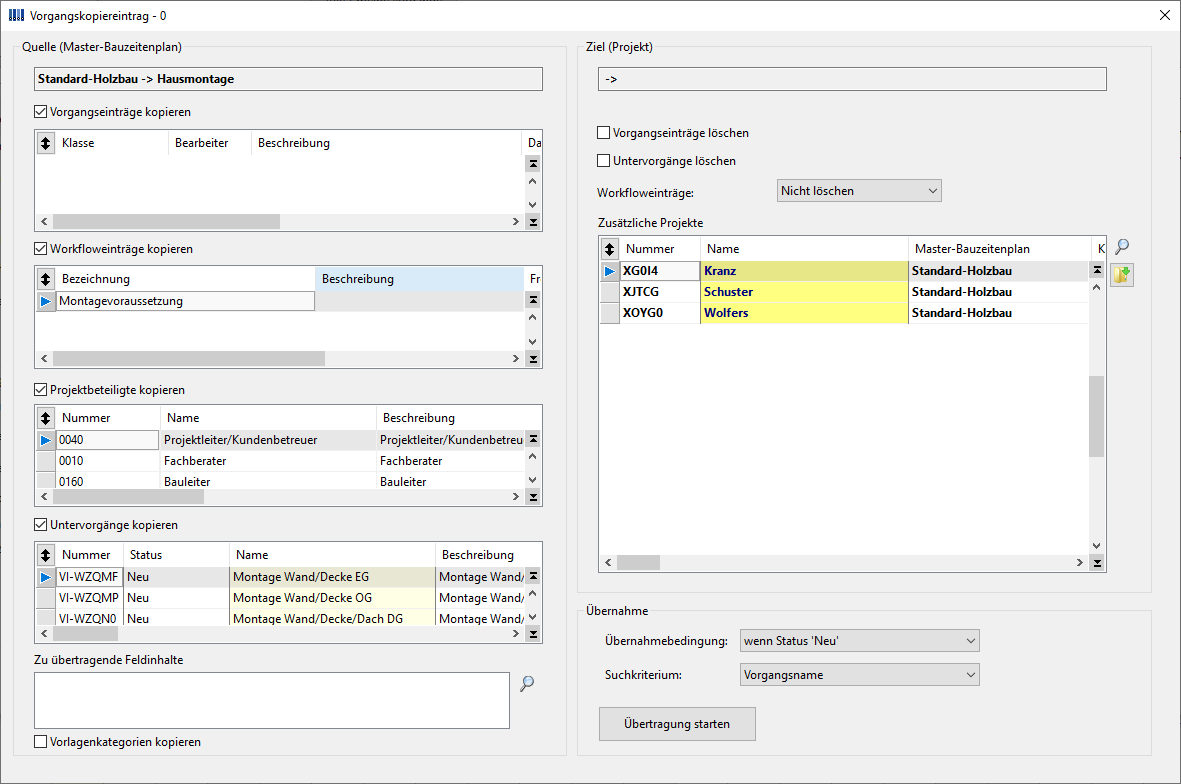Click inside the Zu übertragende Feldinhalte text box
1181x784 pixels.
[272, 700]
